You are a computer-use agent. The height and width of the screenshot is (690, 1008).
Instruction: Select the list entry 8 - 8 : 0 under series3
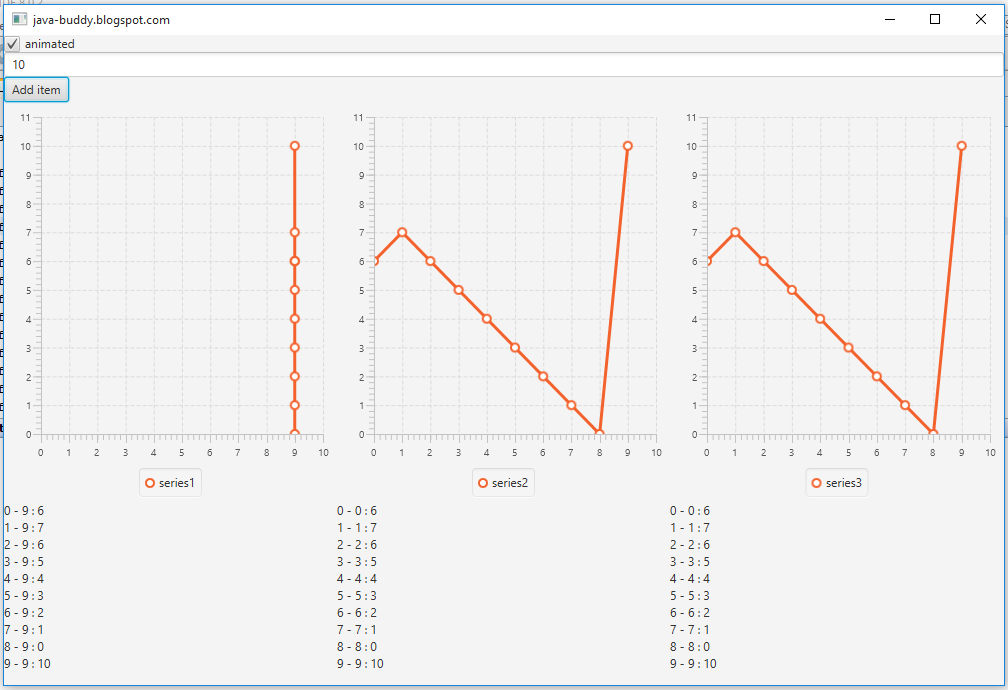click(688, 646)
